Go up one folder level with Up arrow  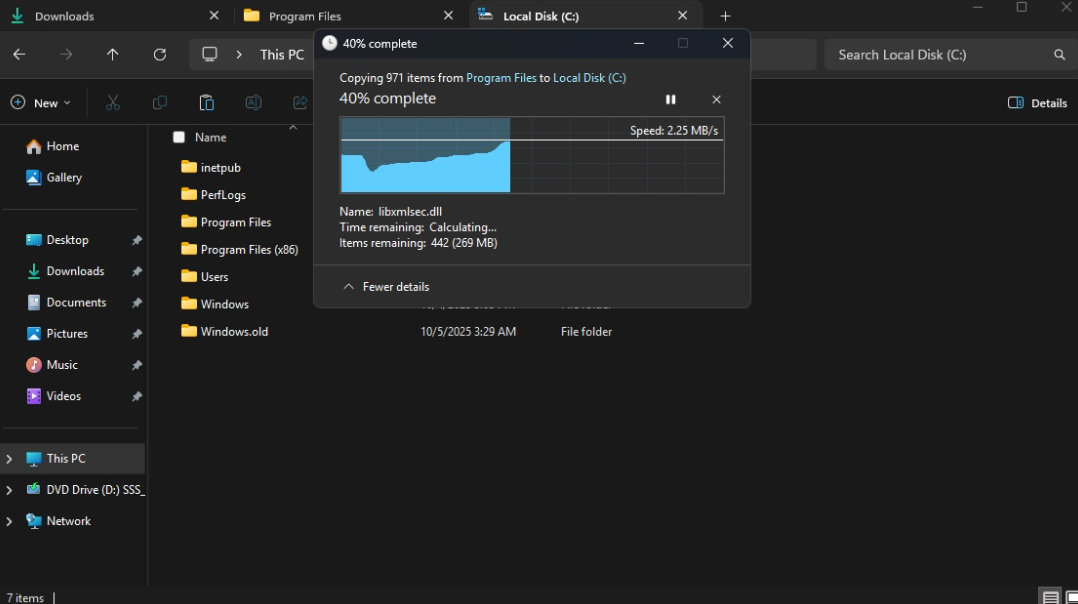pos(113,55)
